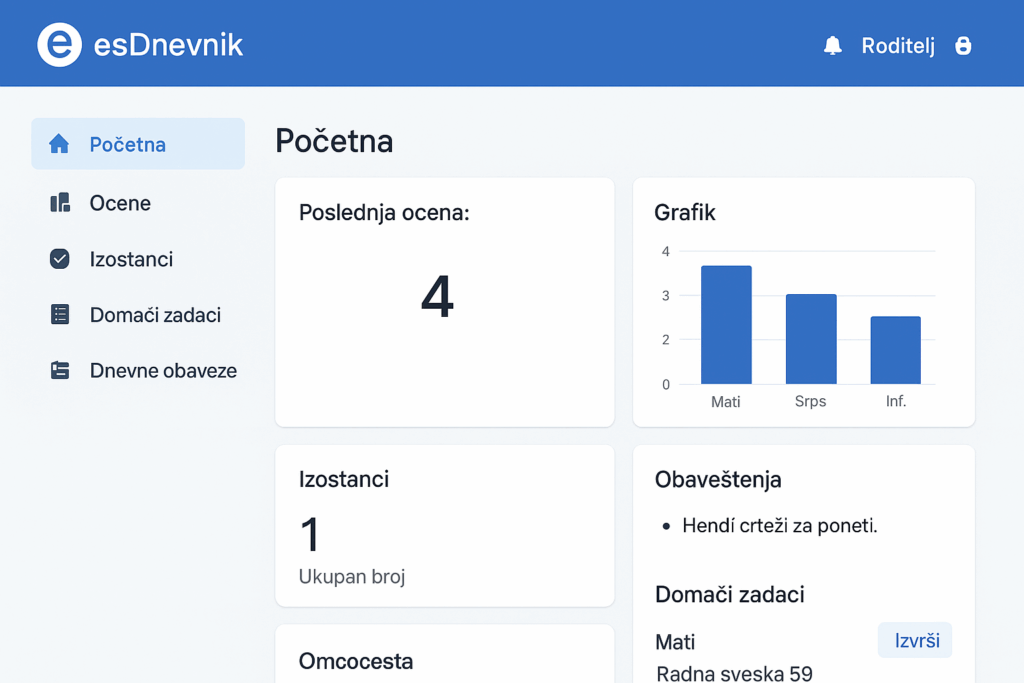
Task: Click the Izostanci card heading
Action: click(344, 479)
